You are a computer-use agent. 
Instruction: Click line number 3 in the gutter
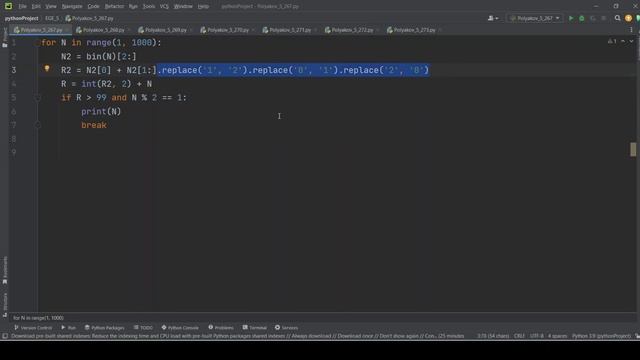pyautogui.click(x=14, y=70)
